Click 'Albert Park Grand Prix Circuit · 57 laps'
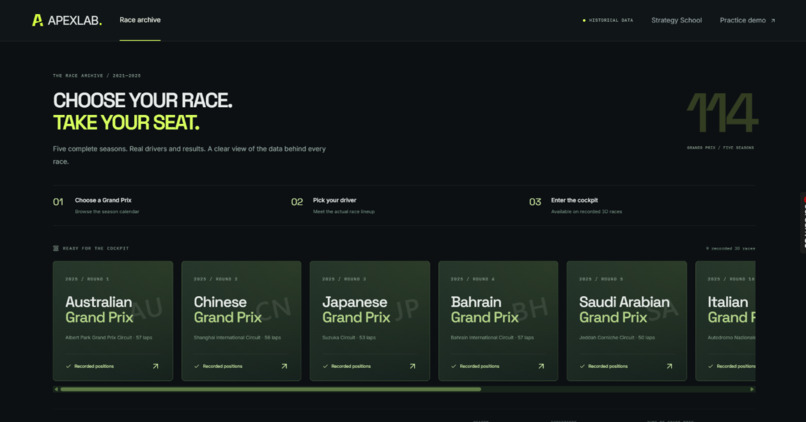This screenshot has height=422, width=806. [108, 338]
